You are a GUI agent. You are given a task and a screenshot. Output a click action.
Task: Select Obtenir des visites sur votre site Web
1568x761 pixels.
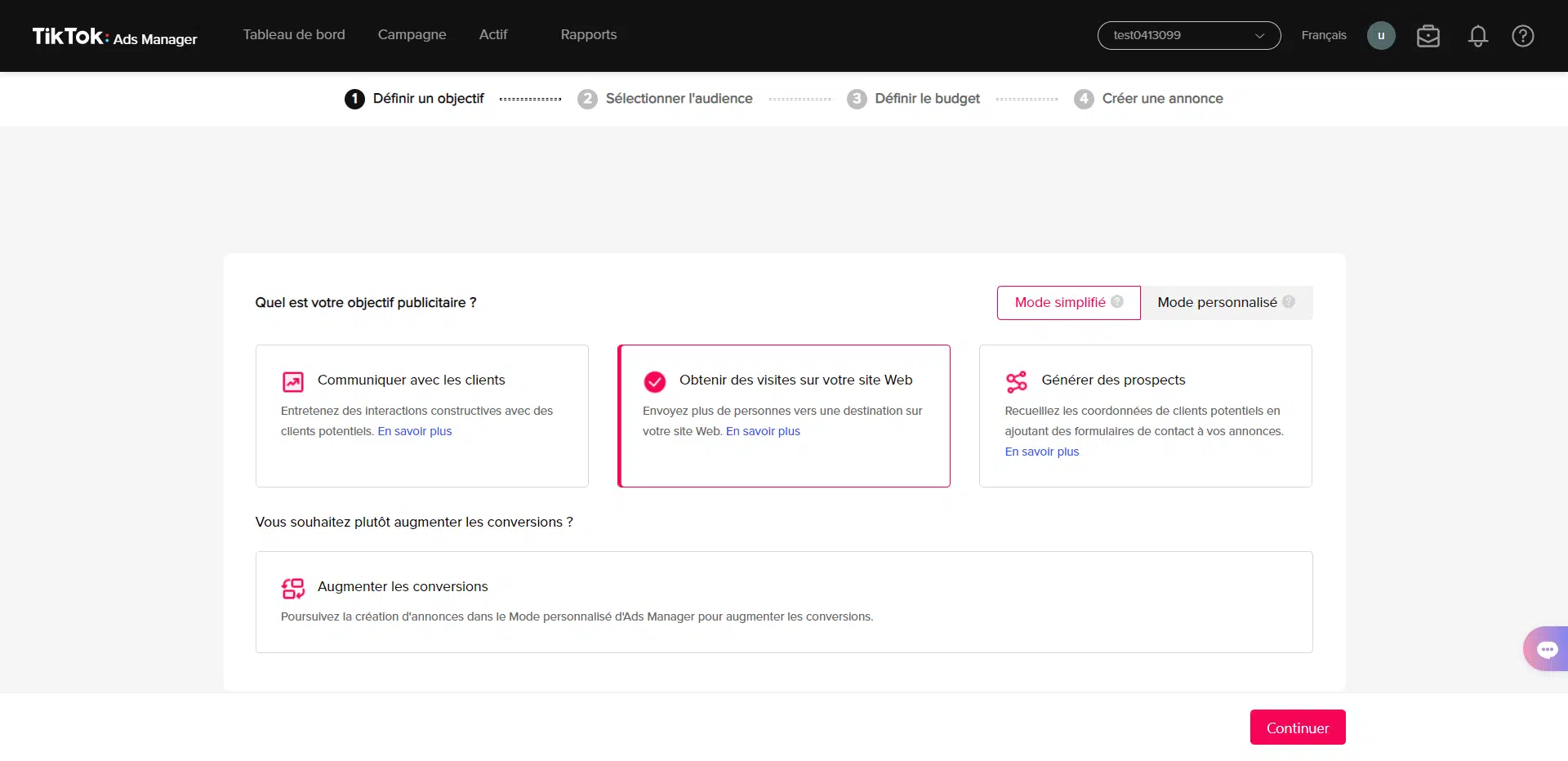[x=784, y=416]
